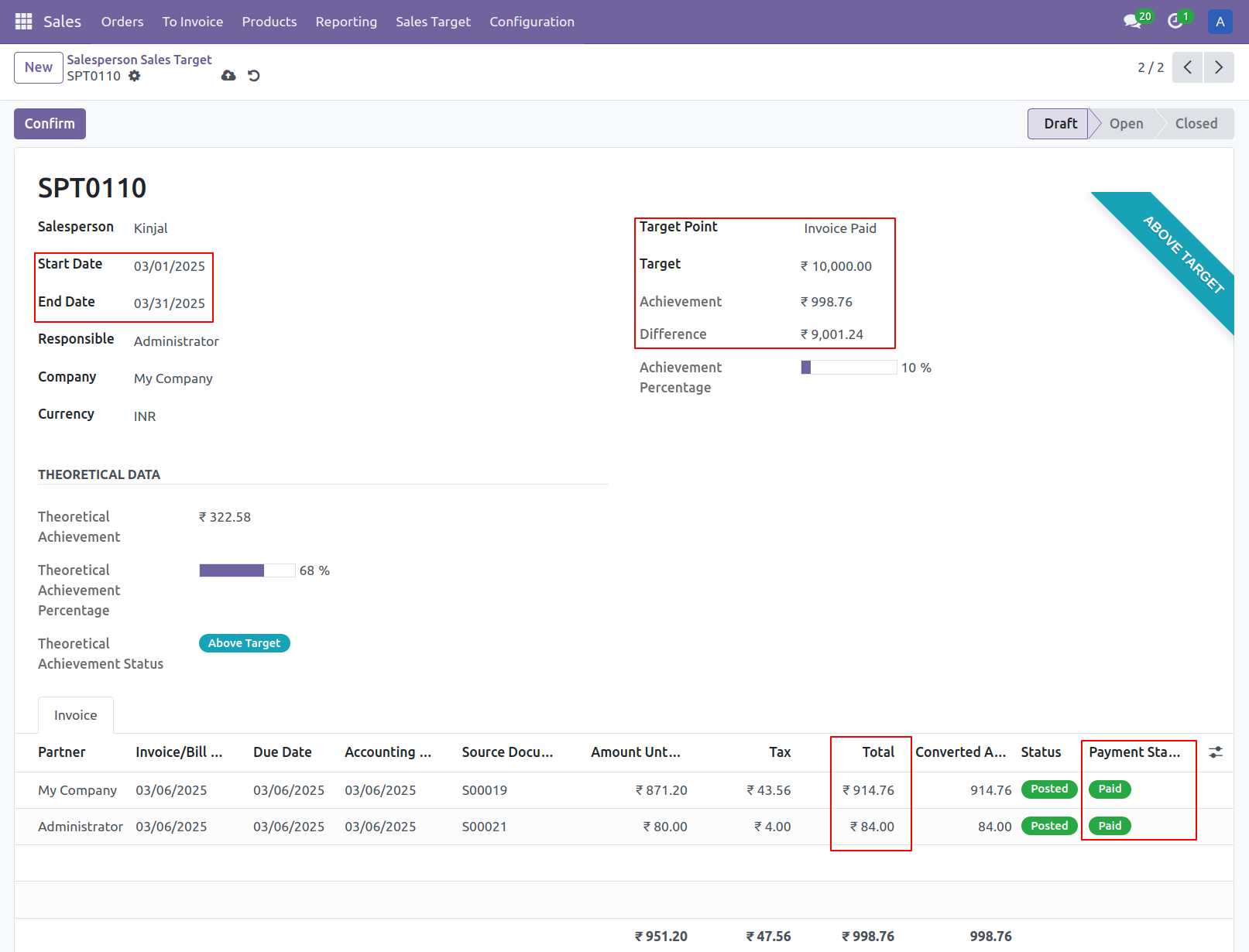Screen dimensions: 1249x952
Task: View scheduled activities via clock icon
Action: point(1174,21)
